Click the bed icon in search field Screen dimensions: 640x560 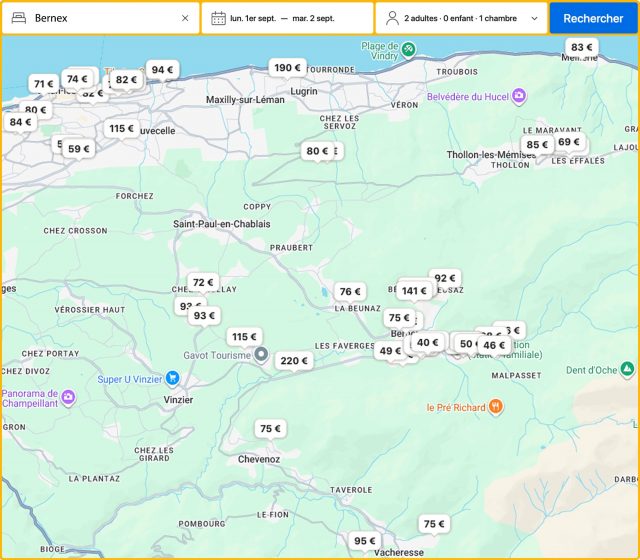pyautogui.click(x=18, y=18)
